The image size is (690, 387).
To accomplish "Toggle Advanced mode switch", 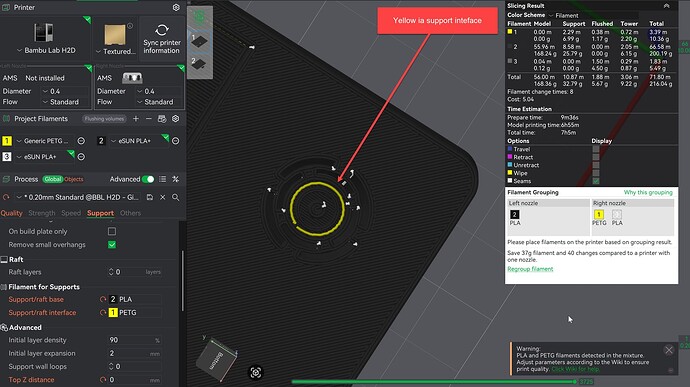I will [148, 179].
